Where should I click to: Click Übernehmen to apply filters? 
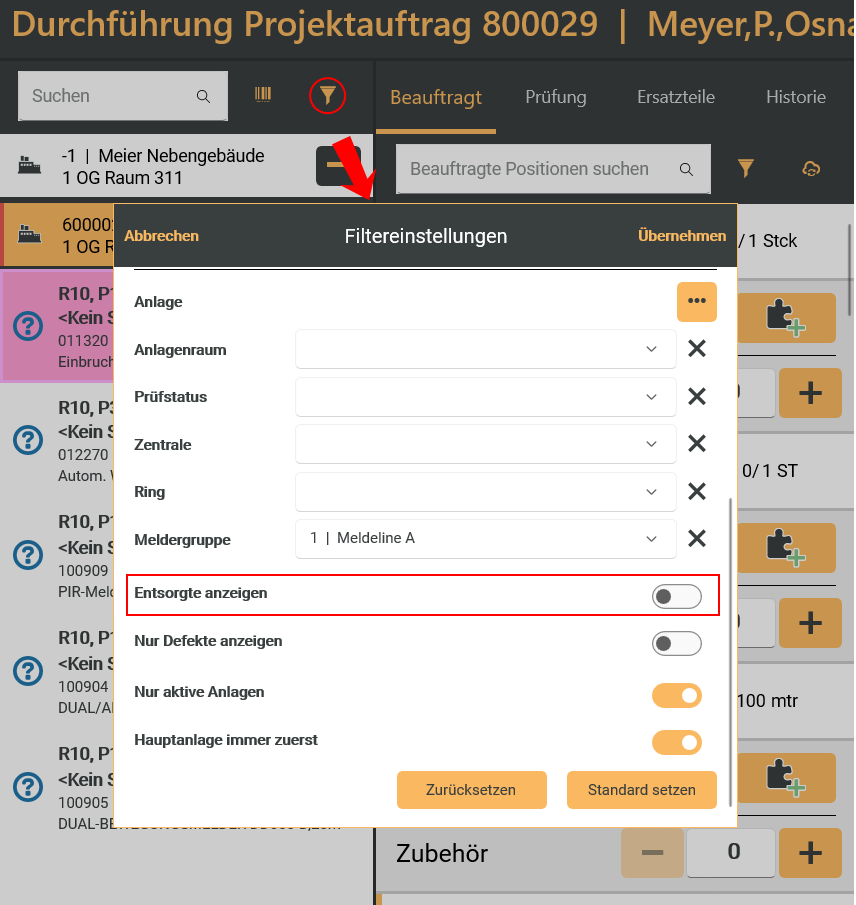[681, 236]
